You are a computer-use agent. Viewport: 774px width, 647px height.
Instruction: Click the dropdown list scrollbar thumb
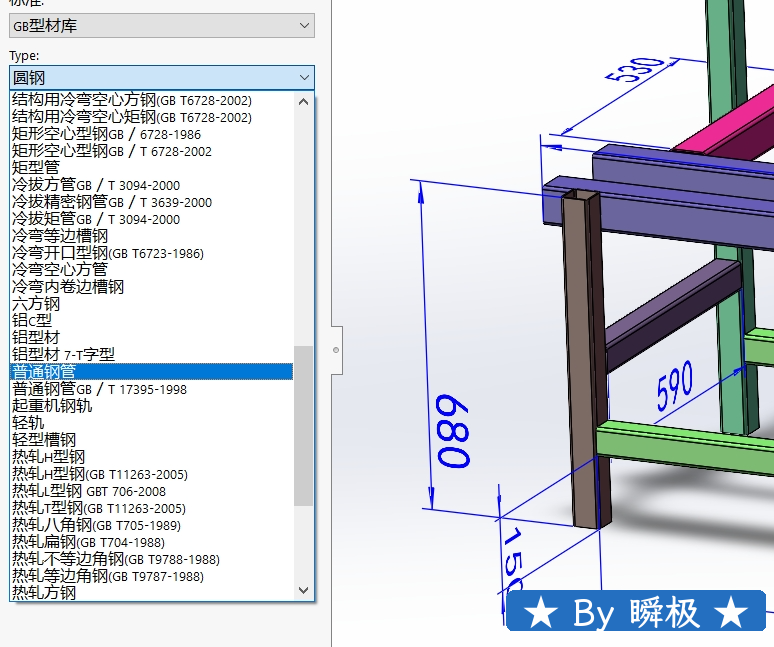[304, 425]
